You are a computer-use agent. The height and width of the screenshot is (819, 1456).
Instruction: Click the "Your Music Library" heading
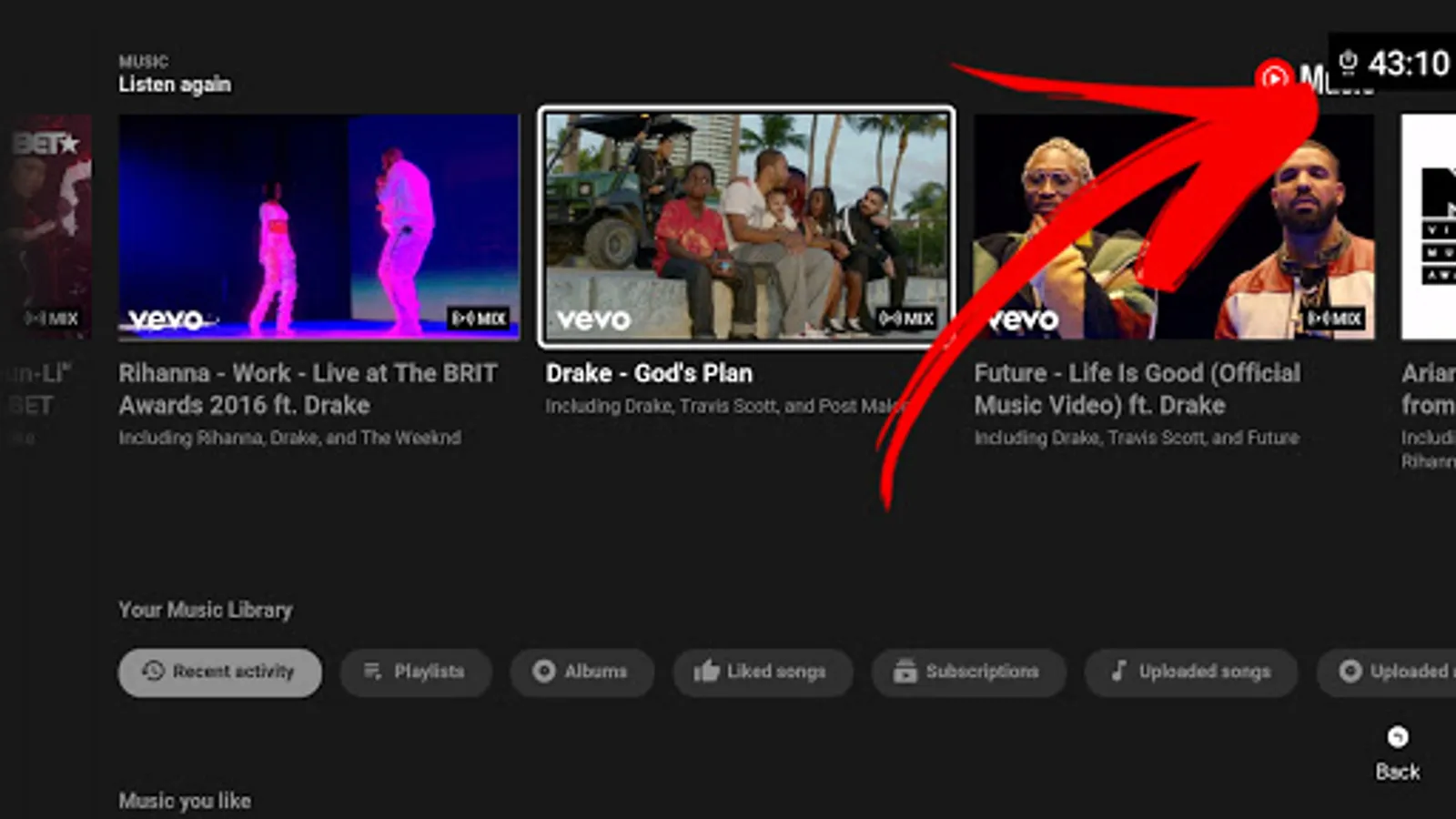(x=206, y=610)
